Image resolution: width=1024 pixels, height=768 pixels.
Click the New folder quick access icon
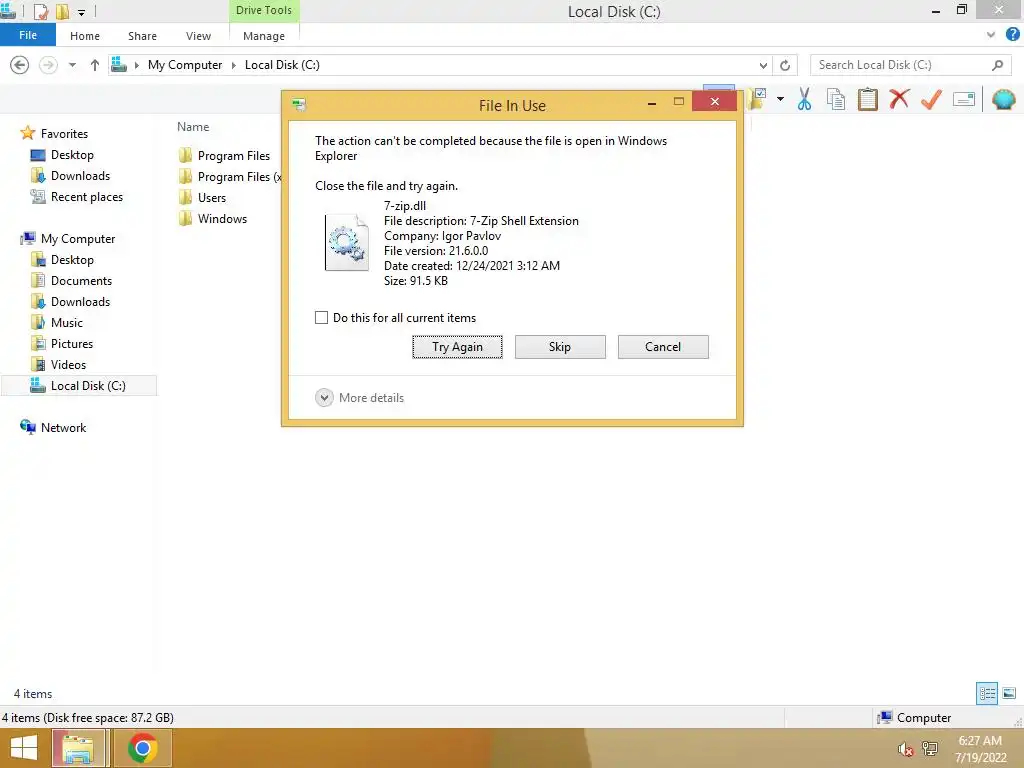63,11
